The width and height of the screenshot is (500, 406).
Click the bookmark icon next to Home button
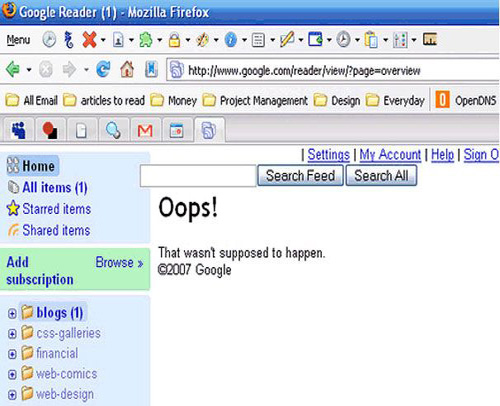coord(151,69)
